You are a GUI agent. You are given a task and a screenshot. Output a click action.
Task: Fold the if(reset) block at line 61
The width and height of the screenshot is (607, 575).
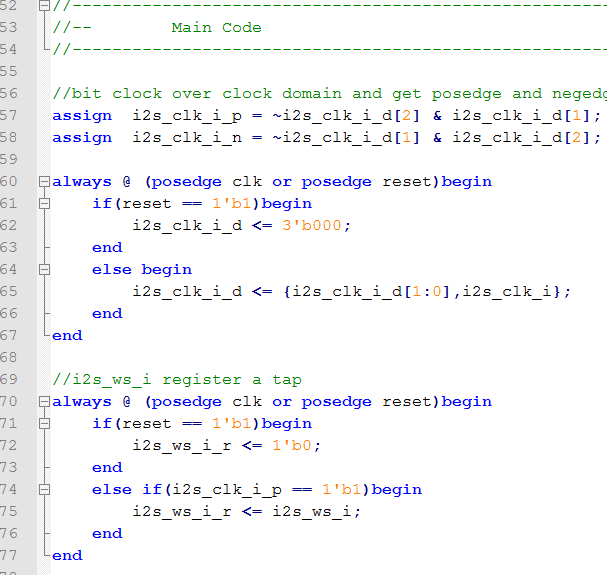pos(45,204)
